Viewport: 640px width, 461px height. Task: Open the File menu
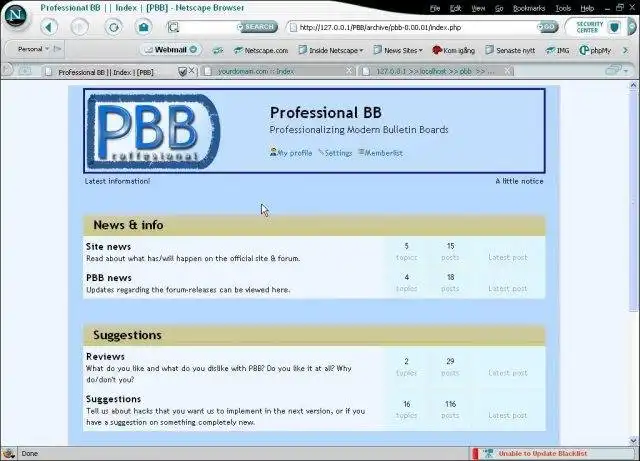435,8
